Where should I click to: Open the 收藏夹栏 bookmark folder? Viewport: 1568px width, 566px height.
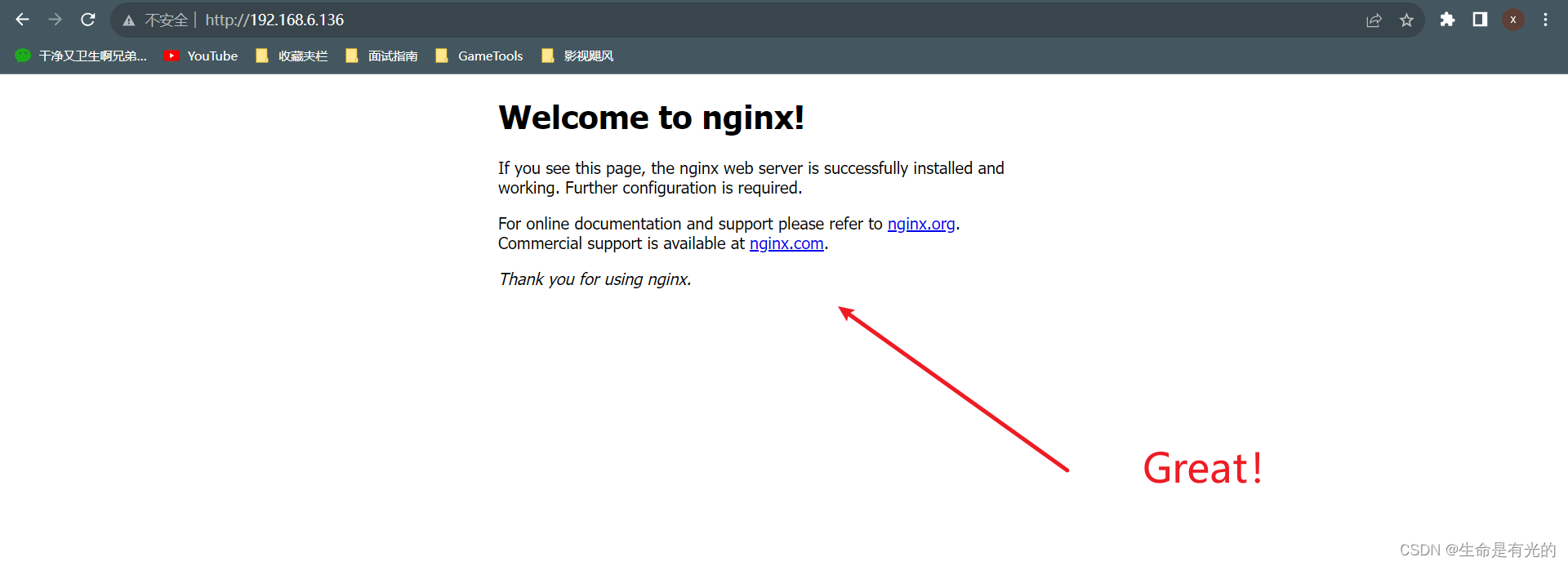coord(292,56)
